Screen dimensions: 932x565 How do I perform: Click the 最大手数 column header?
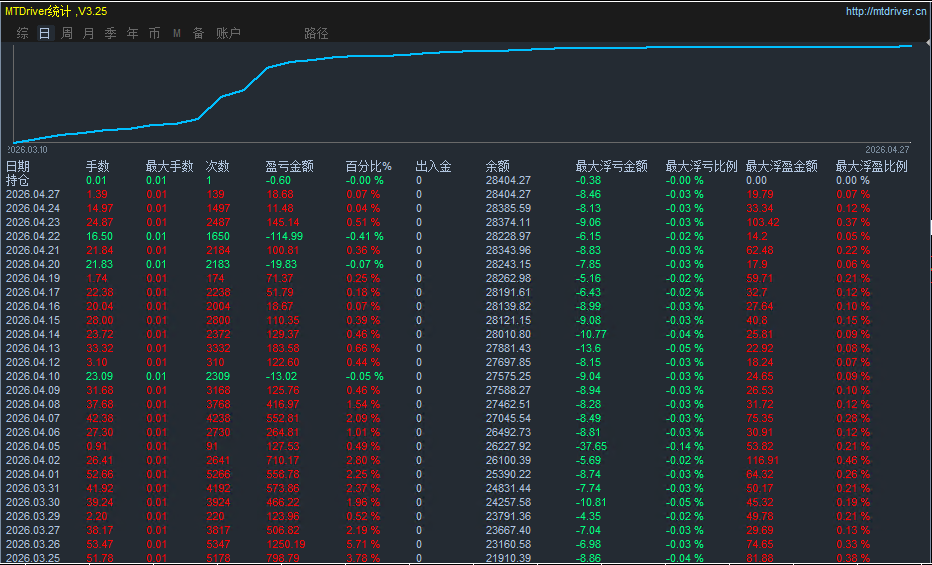tap(169, 166)
